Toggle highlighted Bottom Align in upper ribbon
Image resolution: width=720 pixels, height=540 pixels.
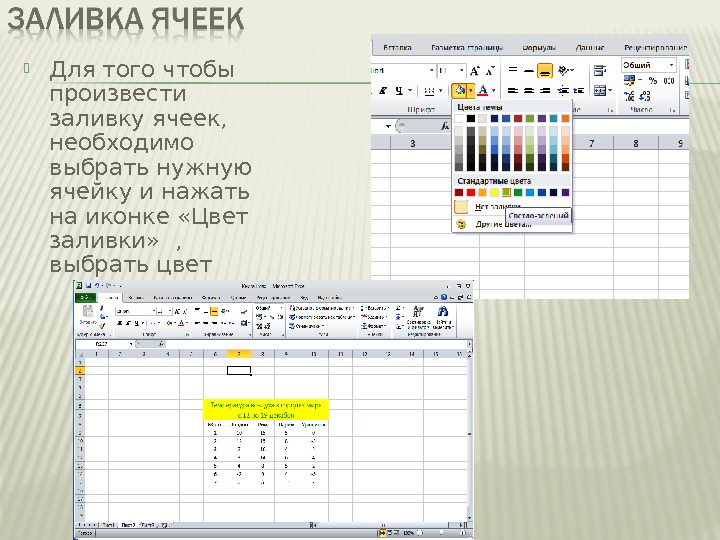click(545, 70)
